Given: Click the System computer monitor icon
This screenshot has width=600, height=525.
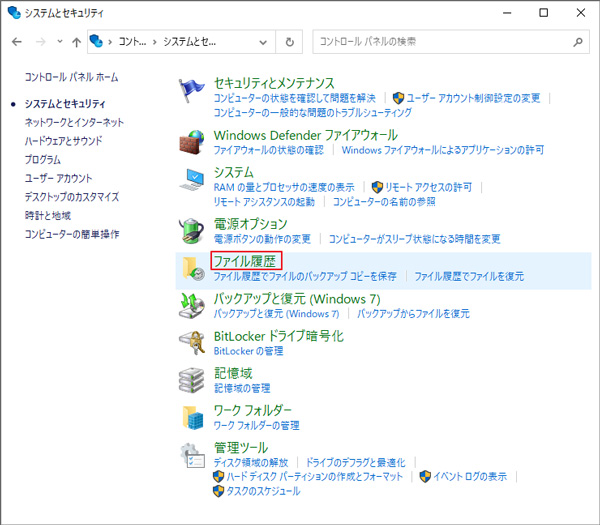Looking at the screenshot, I should (191, 179).
